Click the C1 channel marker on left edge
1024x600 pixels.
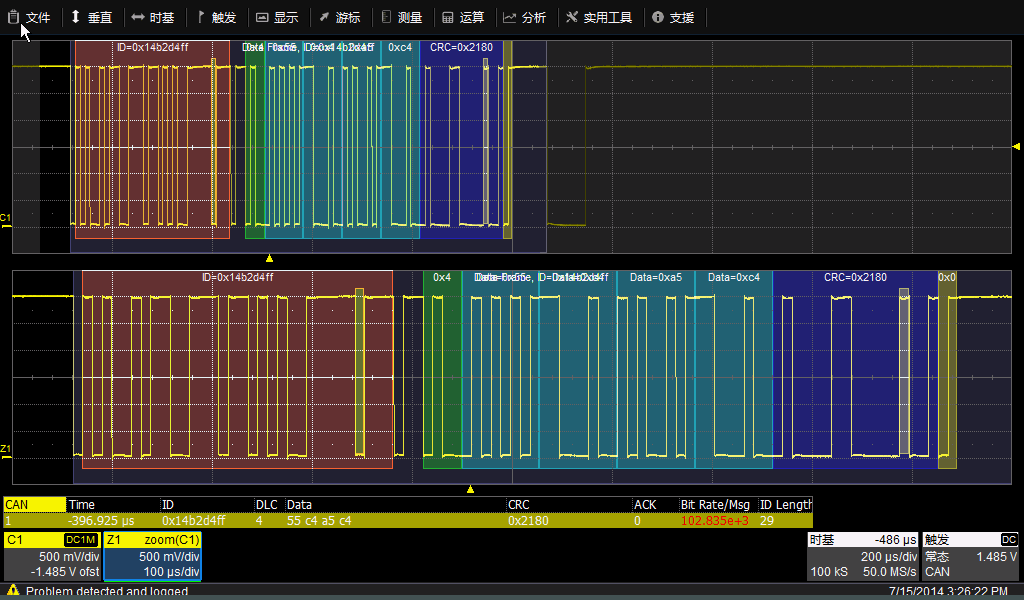5,221
